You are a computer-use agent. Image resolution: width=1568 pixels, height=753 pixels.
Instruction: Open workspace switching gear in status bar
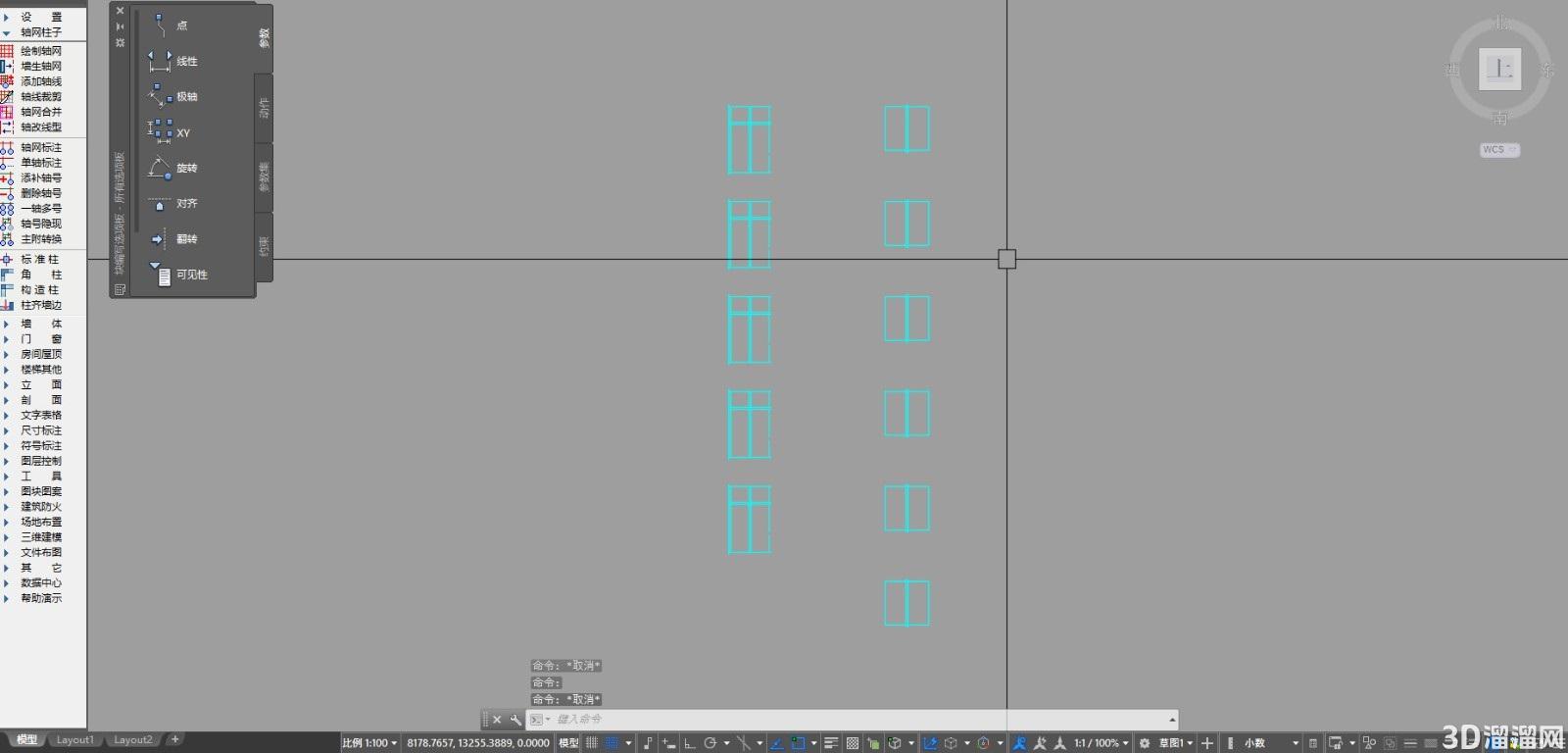1144,743
